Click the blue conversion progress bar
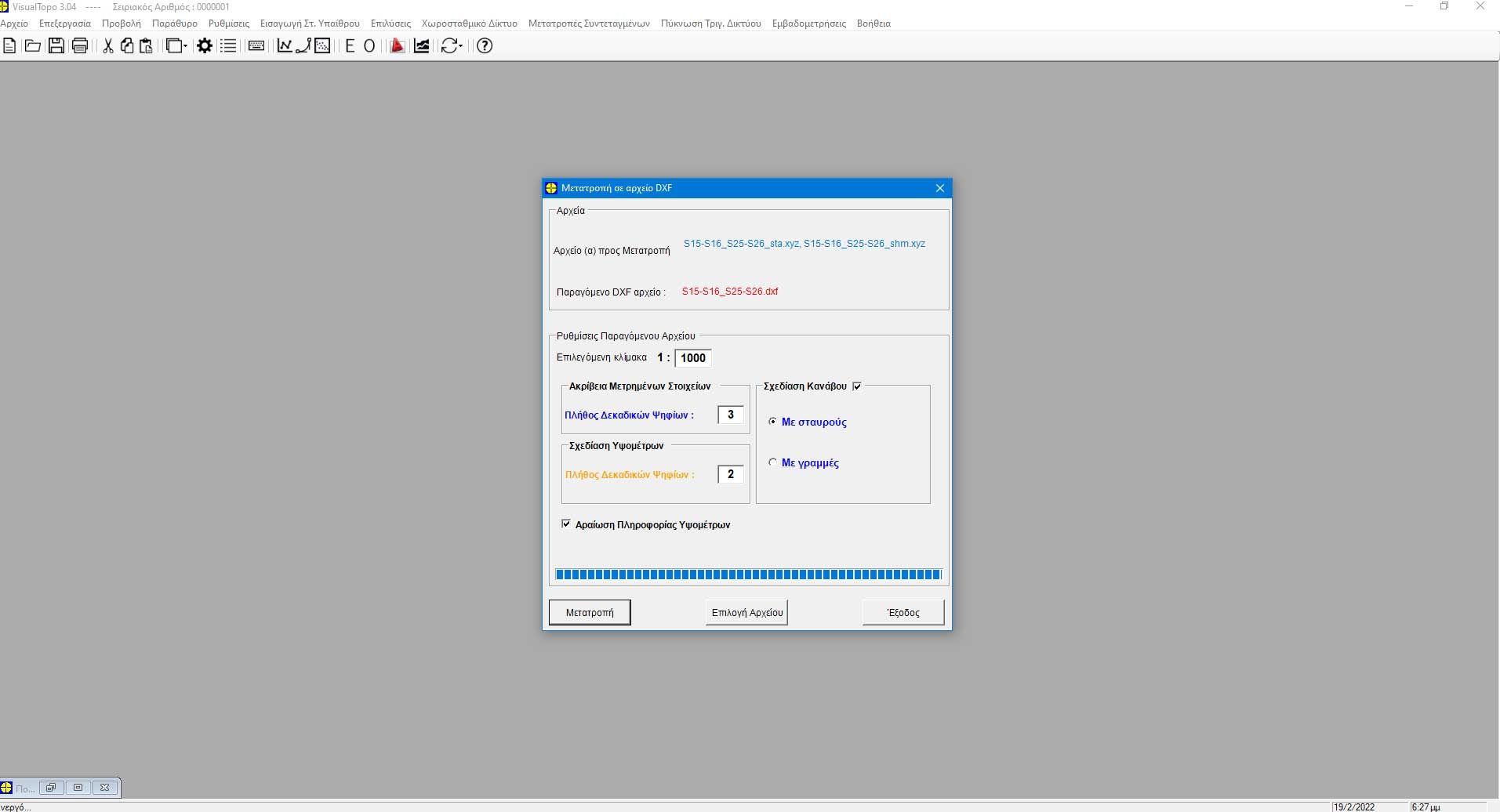This screenshot has height=812, width=1500. point(747,575)
